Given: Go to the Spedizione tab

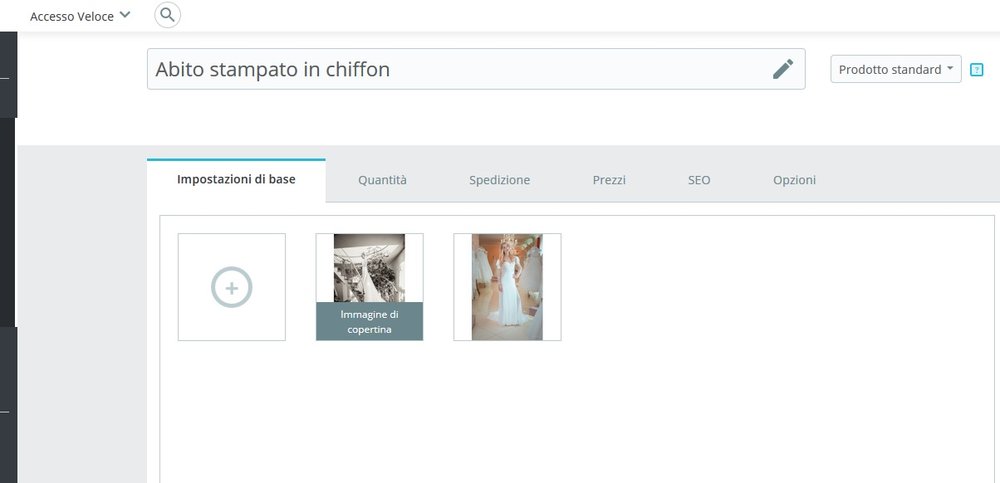Looking at the screenshot, I should 499,181.
